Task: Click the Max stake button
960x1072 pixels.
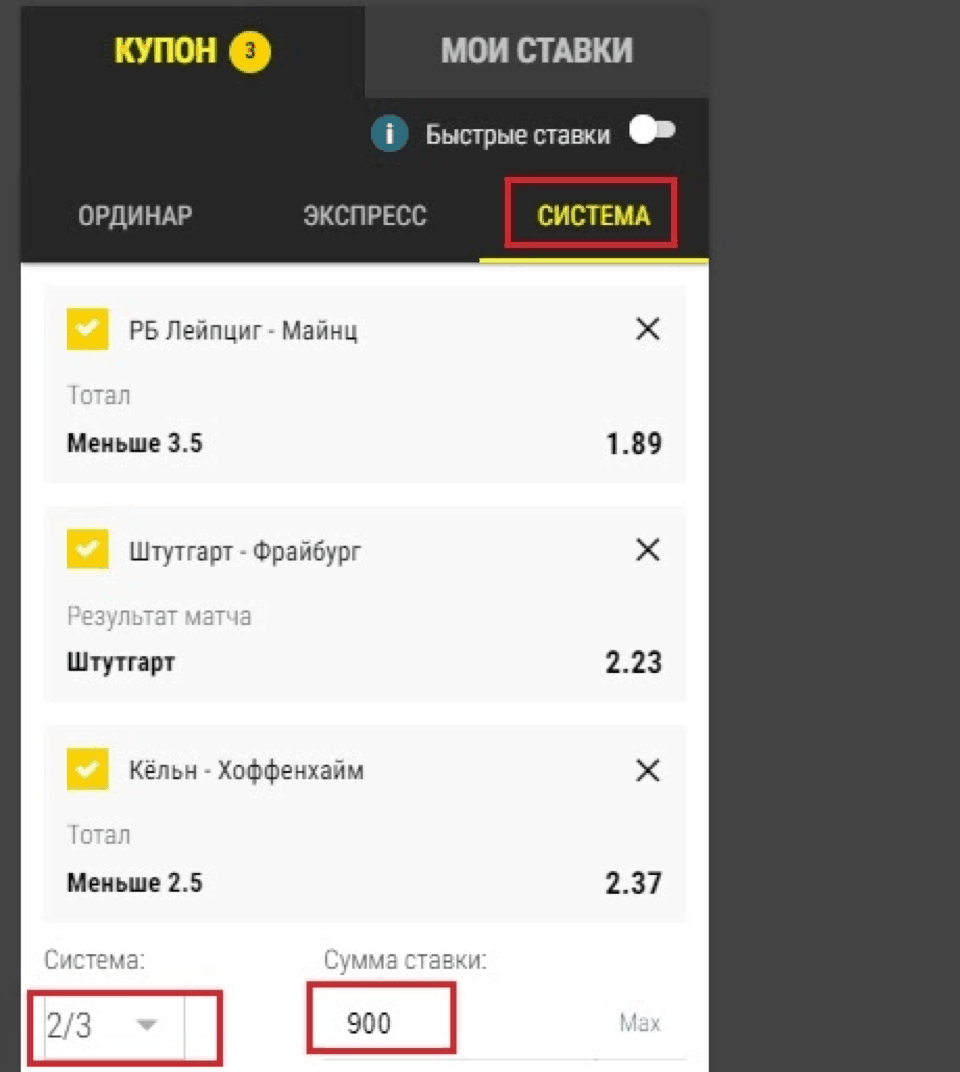Action: (639, 1023)
